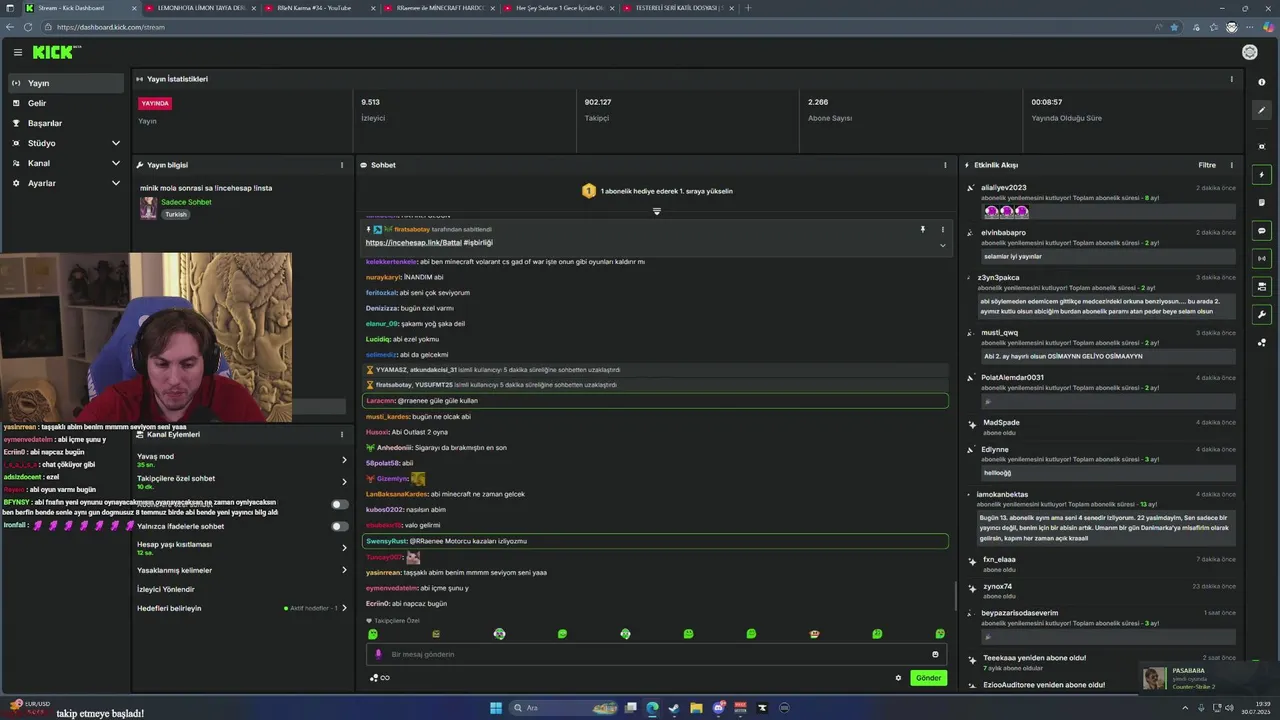Switch to TESTERELİ SERİ KATİL DOSYASI tab

(677, 8)
